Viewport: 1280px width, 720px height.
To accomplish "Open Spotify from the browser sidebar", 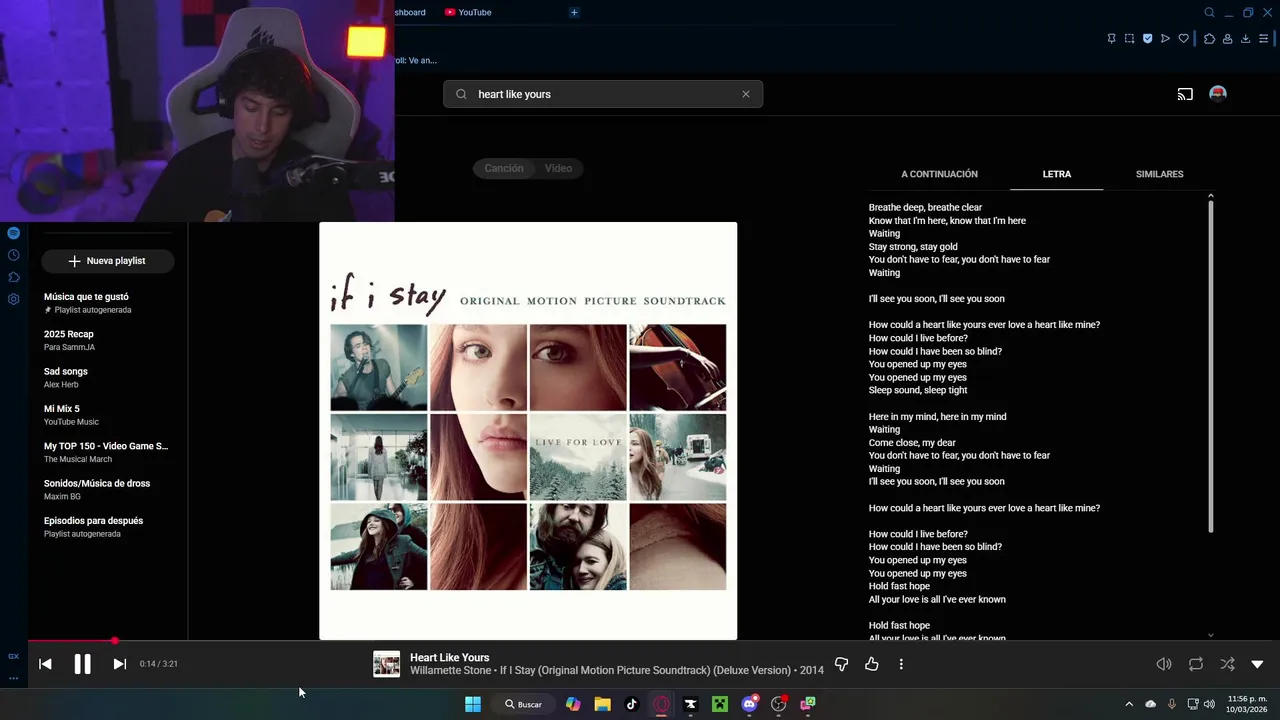I will click(x=13, y=233).
